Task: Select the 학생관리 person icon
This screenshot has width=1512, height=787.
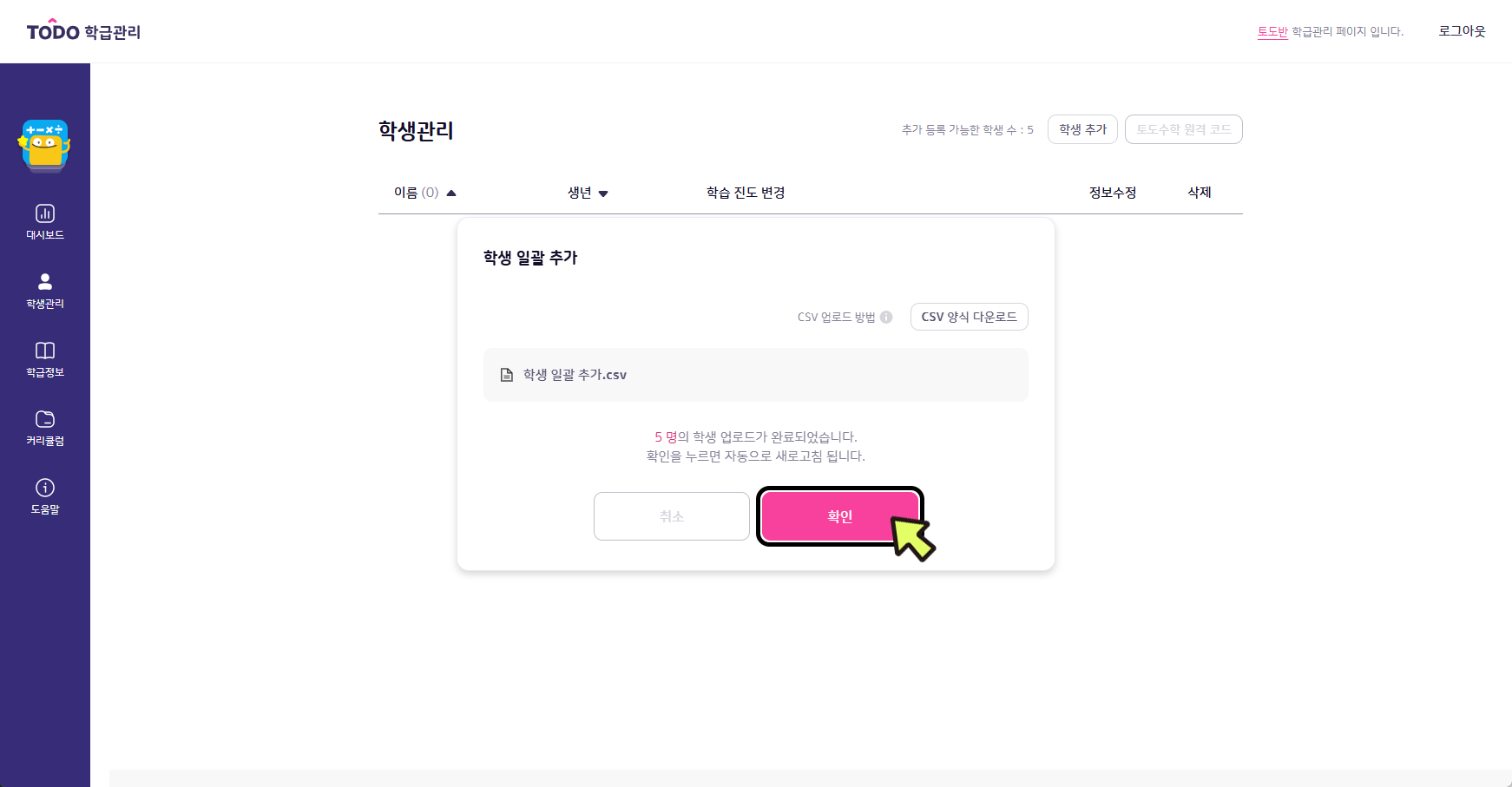Action: point(45,281)
